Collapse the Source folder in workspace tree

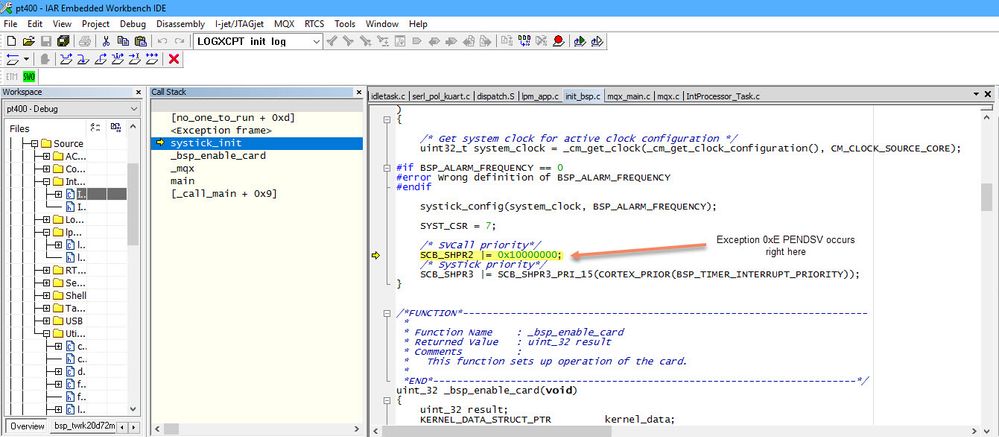point(34,144)
